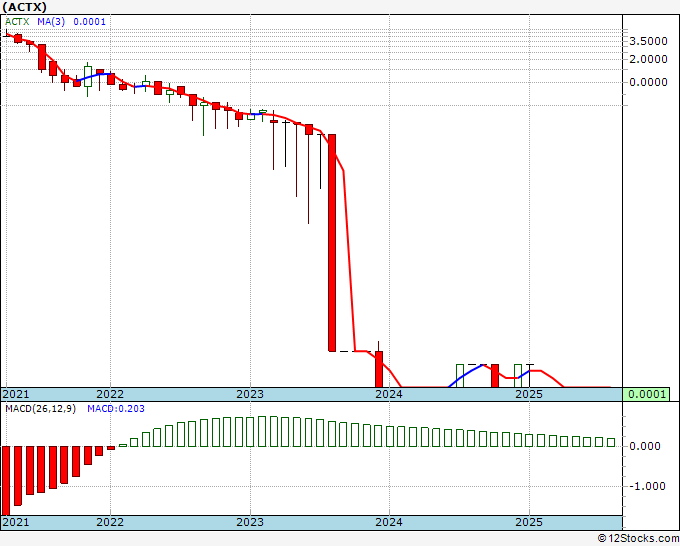This screenshot has height=546, width=680.
Task: Click the 0.0000 price axis label
Action: click(x=648, y=82)
